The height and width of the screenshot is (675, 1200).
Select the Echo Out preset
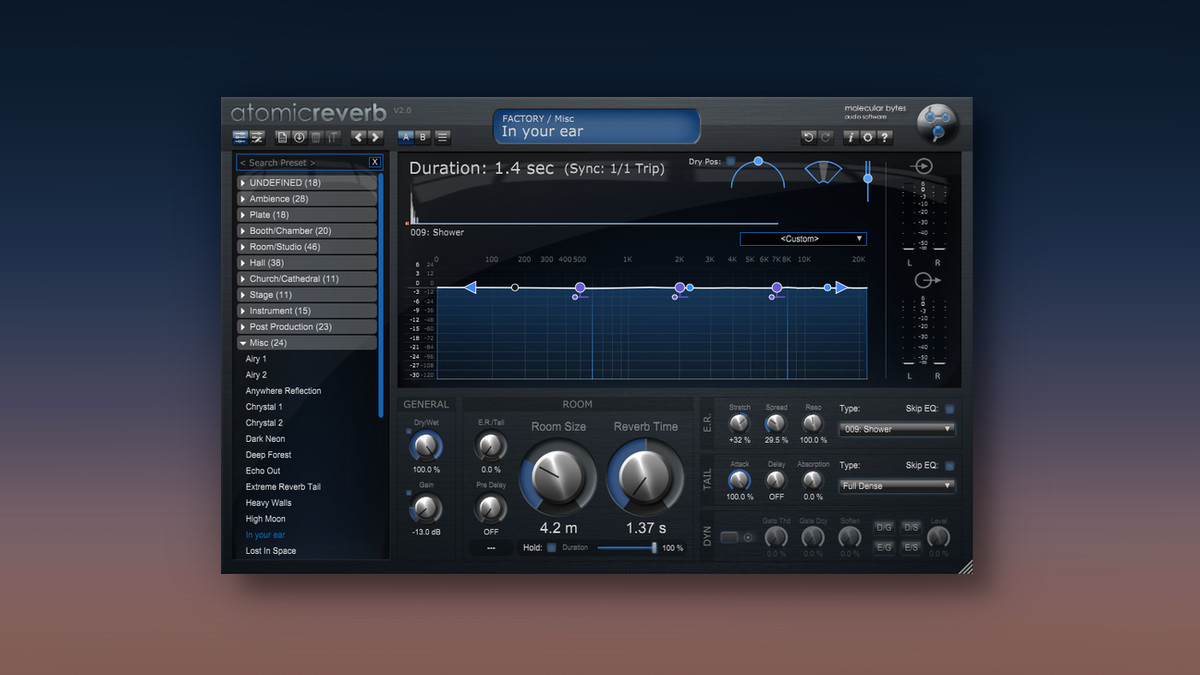point(263,471)
